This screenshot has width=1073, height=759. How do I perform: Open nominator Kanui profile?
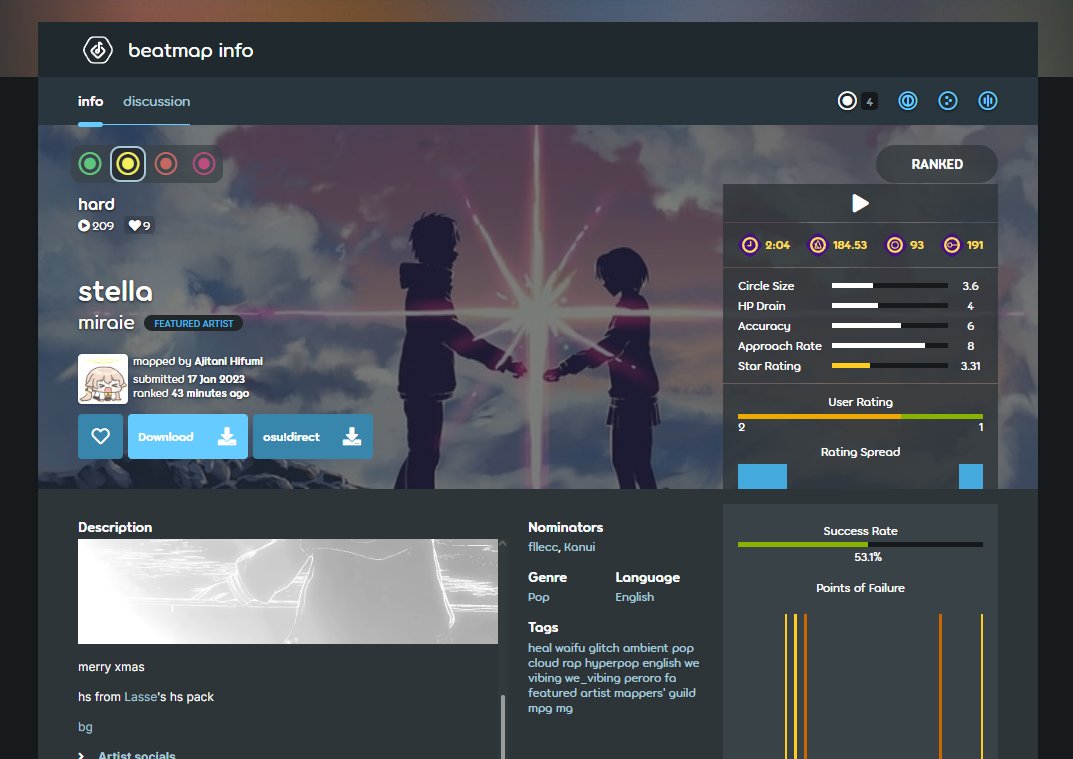pos(580,547)
